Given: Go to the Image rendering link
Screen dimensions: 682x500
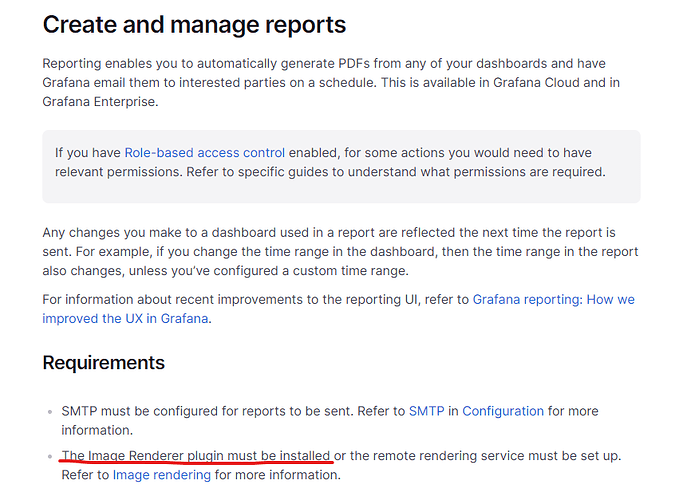Looking at the screenshot, I should click(x=162, y=475).
